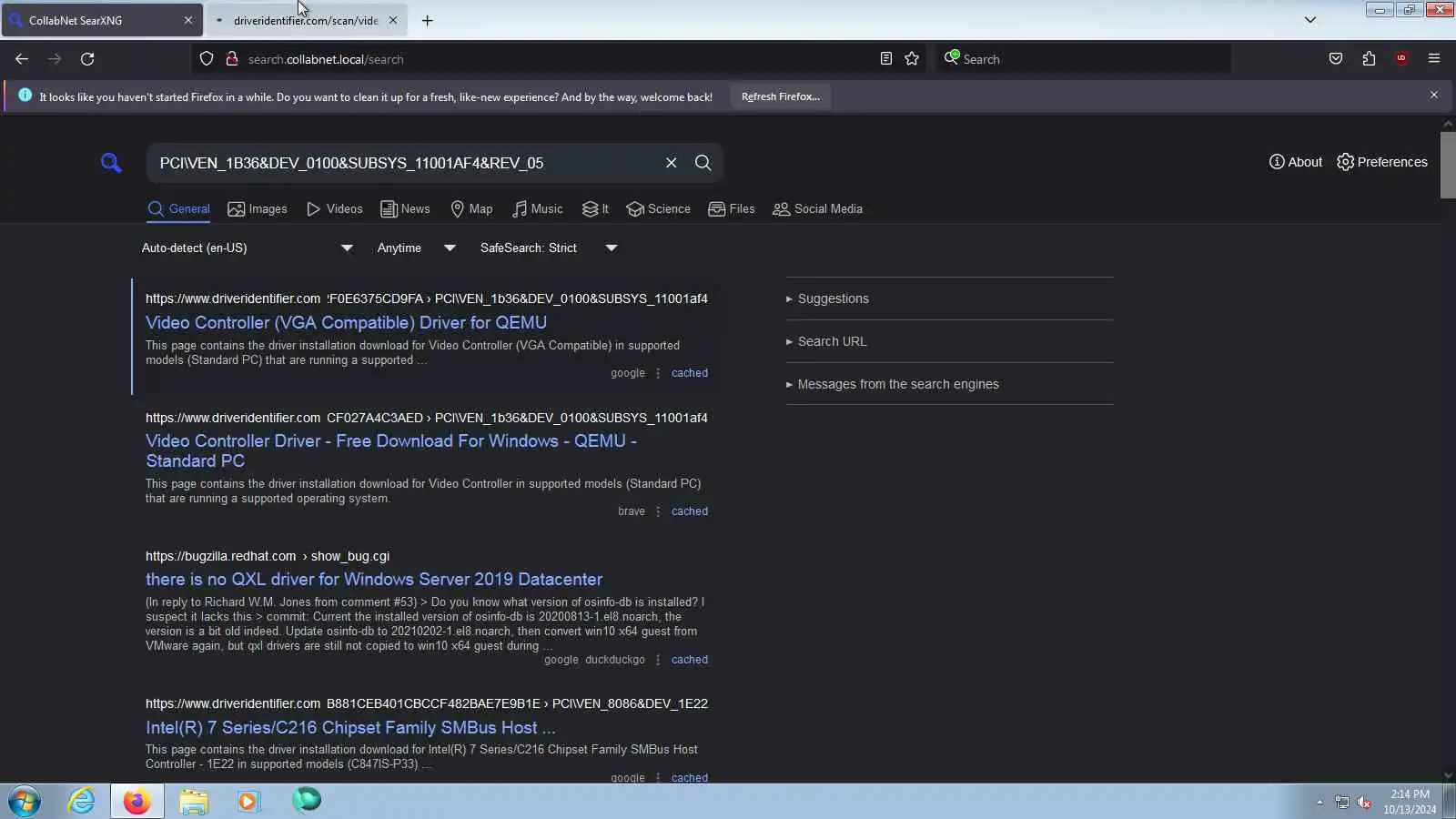Select the Science search category

[x=659, y=209]
